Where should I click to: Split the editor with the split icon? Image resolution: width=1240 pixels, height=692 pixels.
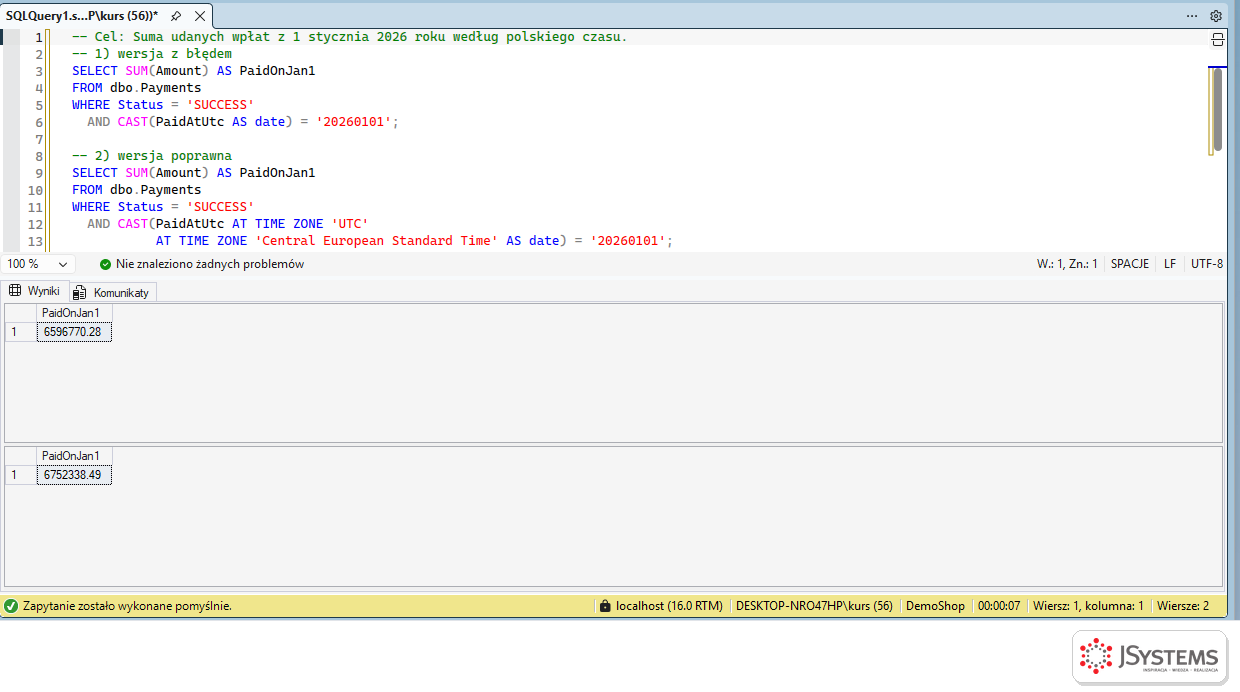pos(1217,39)
